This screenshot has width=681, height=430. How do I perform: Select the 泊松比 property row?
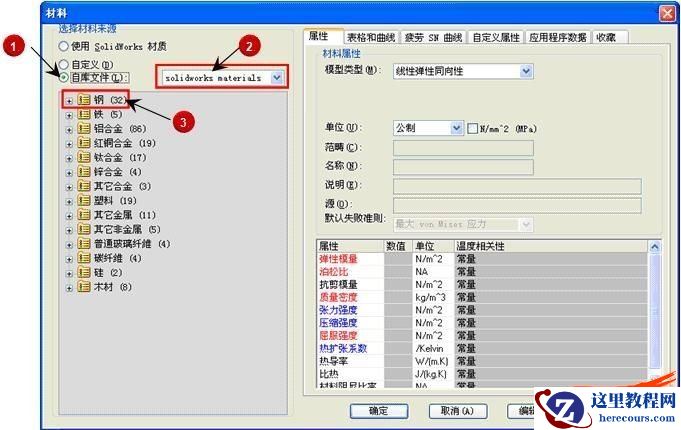pos(483,271)
